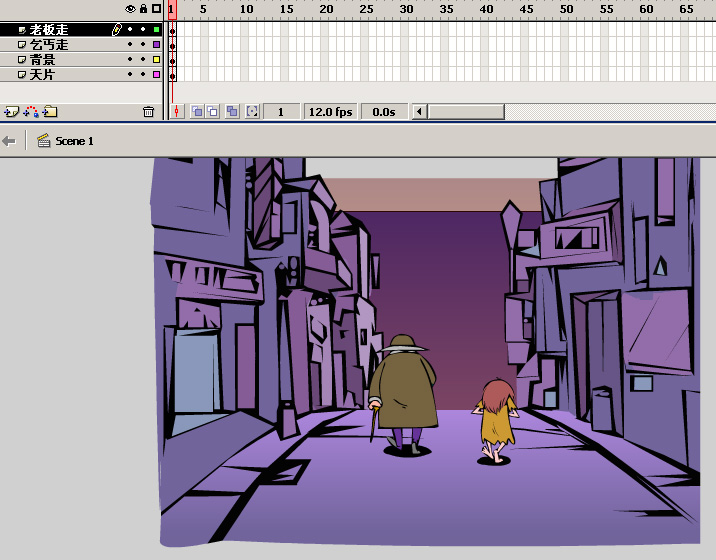716x560 pixels.
Task: Click the 0.0s elapsed time box
Action: (384, 112)
